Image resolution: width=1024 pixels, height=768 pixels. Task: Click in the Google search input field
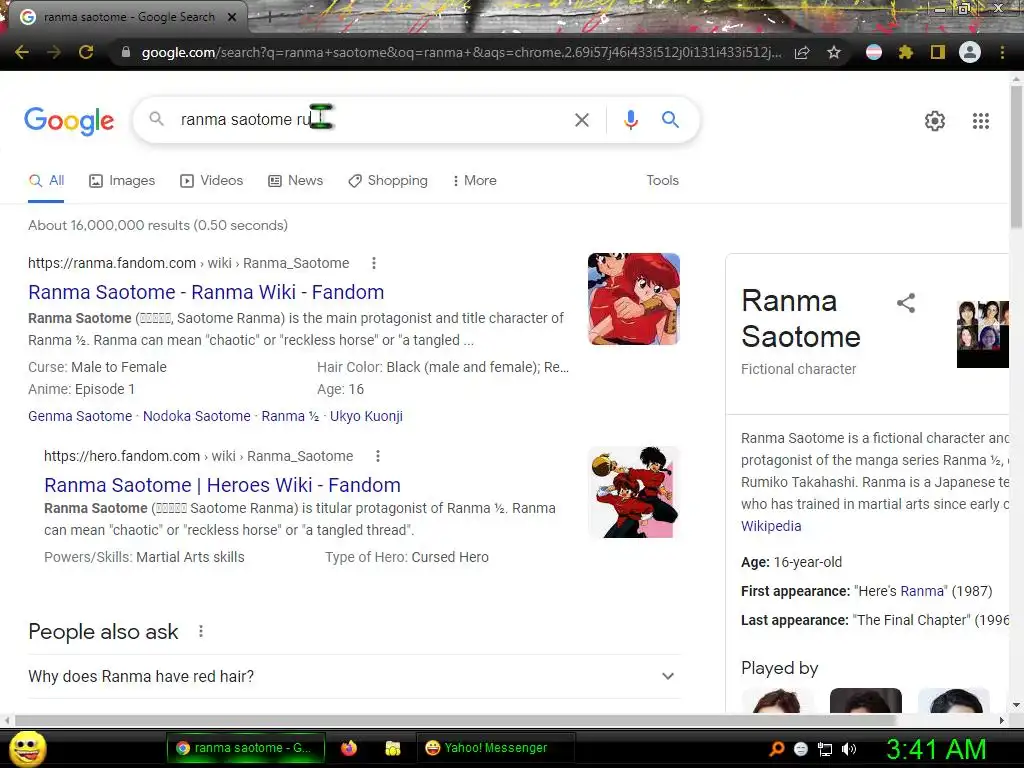pyautogui.click(x=372, y=120)
